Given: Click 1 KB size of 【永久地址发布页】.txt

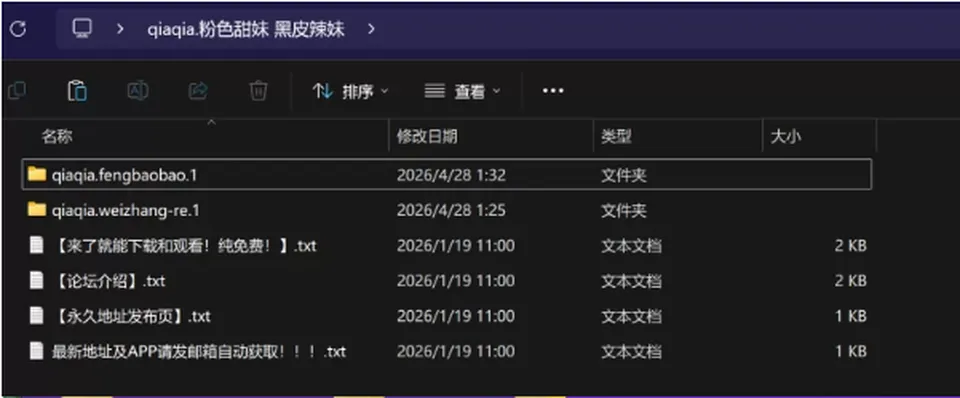Looking at the screenshot, I should click(x=850, y=317).
